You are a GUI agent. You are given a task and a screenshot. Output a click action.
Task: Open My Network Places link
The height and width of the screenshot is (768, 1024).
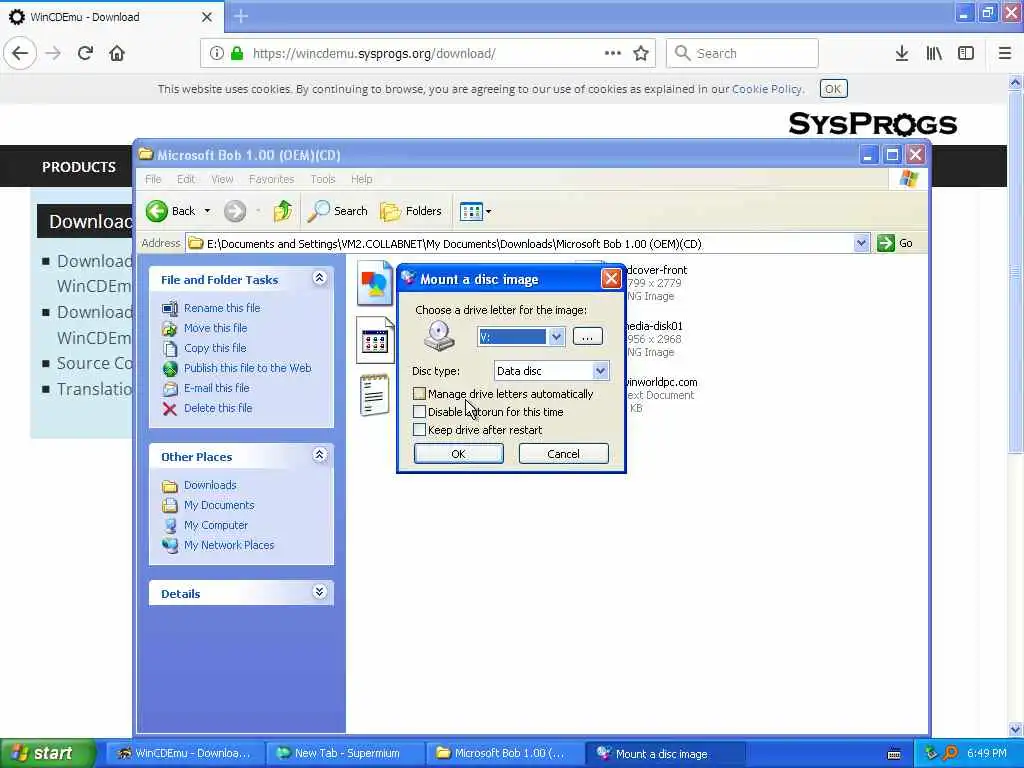click(x=229, y=545)
